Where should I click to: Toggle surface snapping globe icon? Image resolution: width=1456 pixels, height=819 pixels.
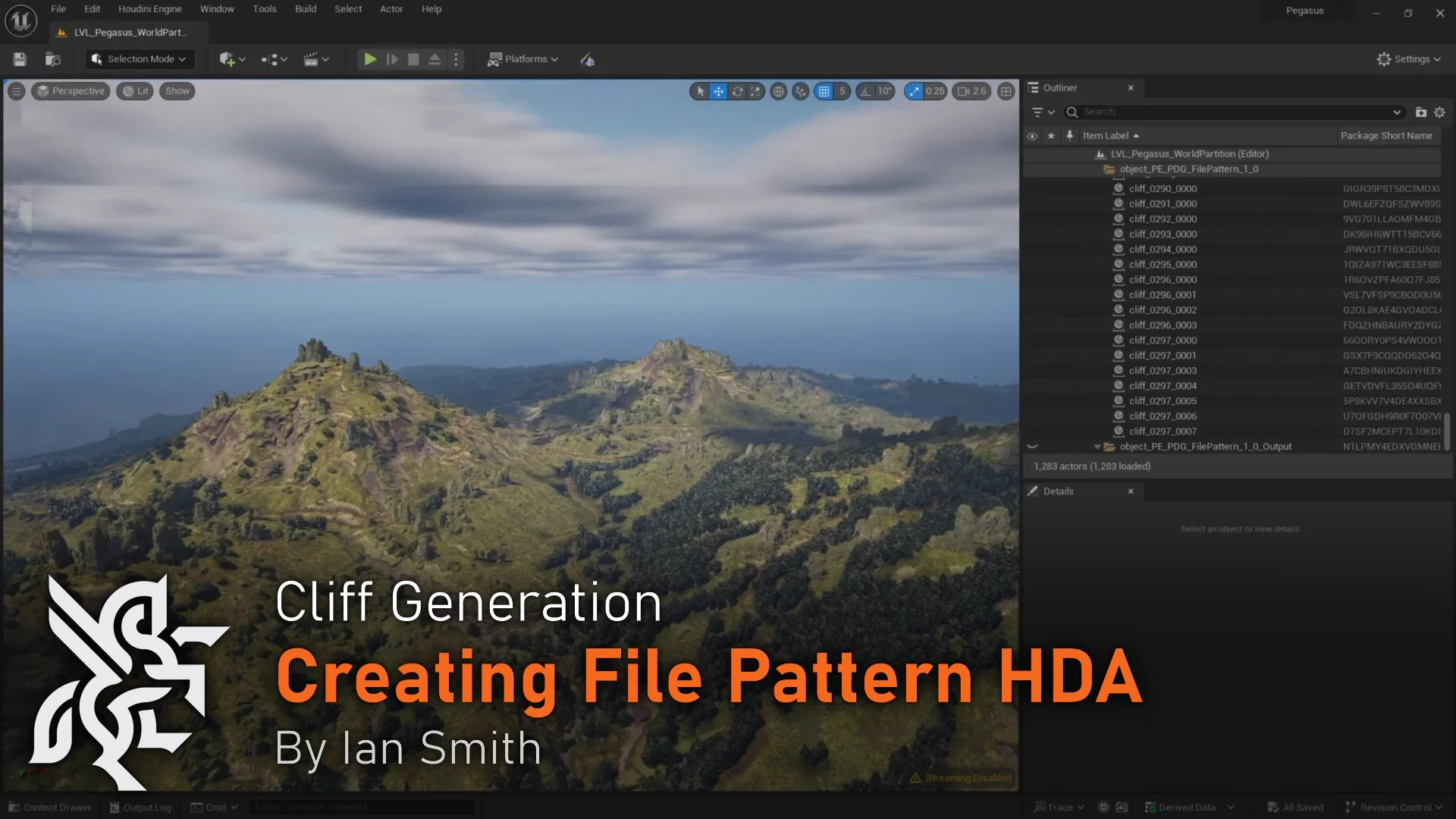[779, 91]
